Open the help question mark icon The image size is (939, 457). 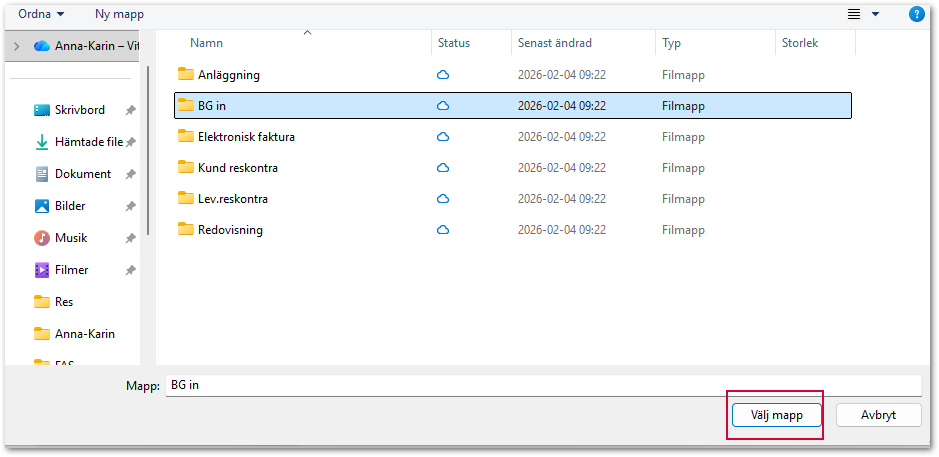916,14
